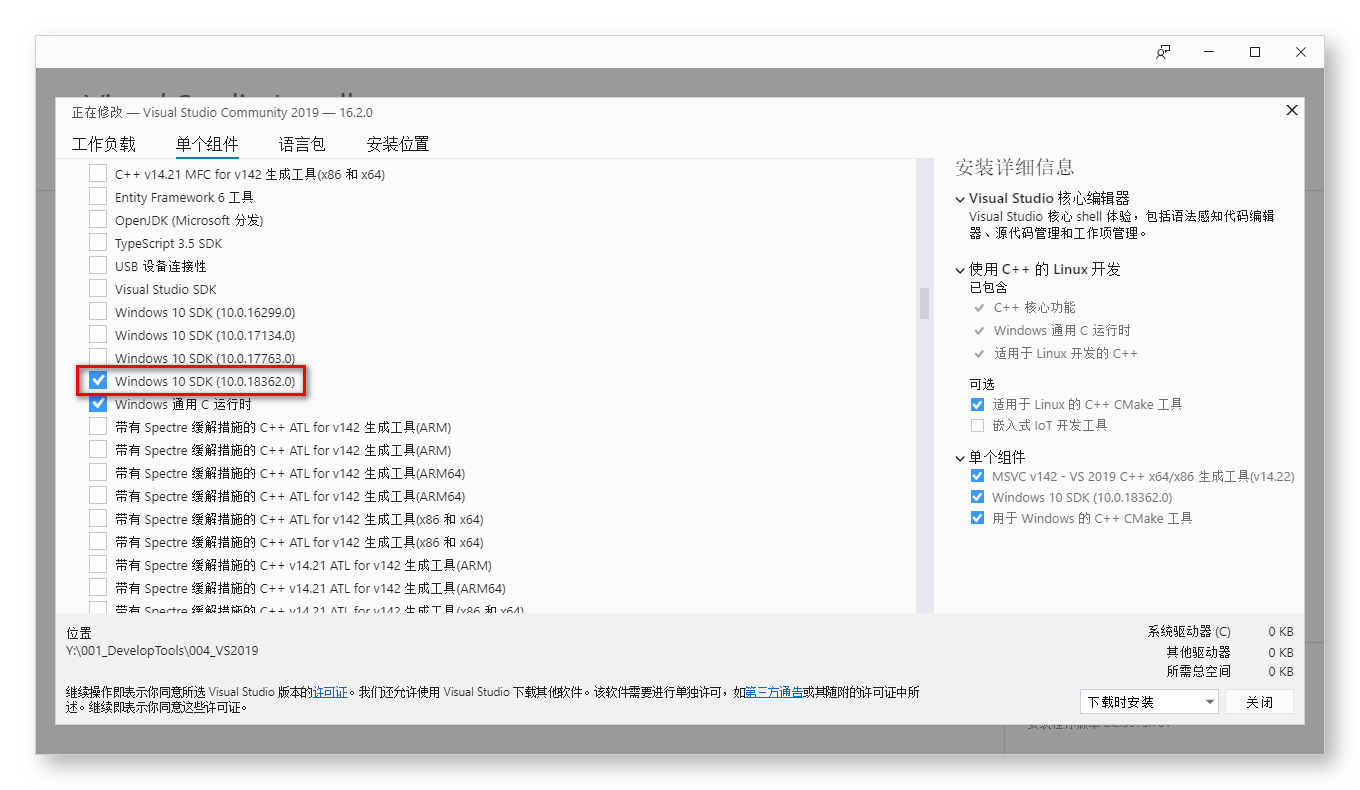The image size is (1360, 790).
Task: Enable OpenJDK (Microsoft 分发) component
Action: pos(97,219)
